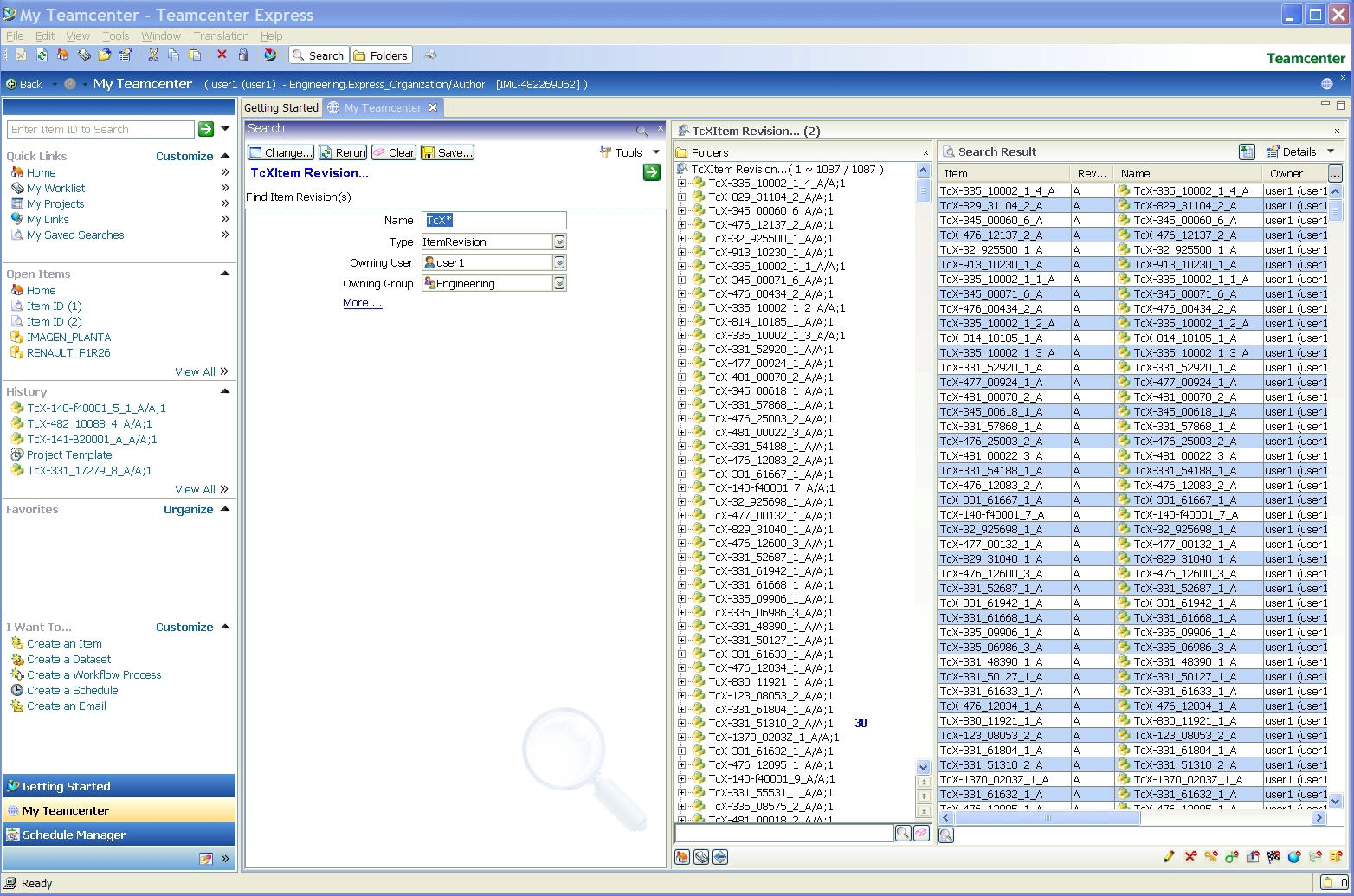Click the More link under Owning Group
The image size is (1354, 896).
pyautogui.click(x=361, y=302)
